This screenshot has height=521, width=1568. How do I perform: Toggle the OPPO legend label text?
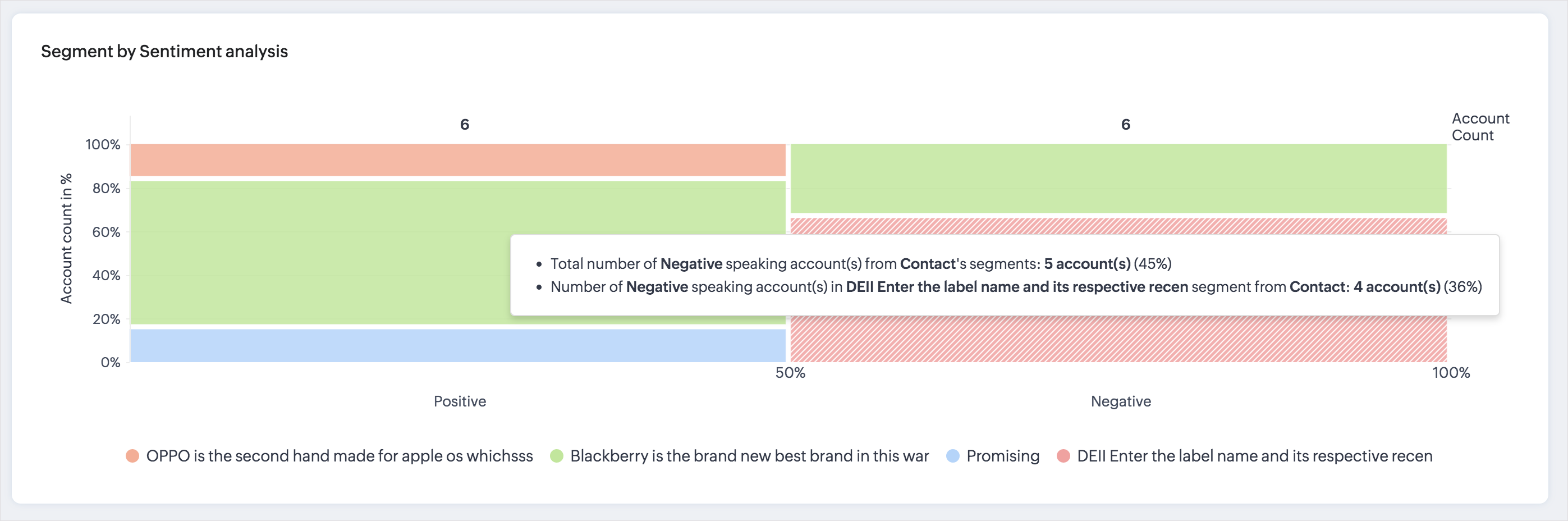pos(339,456)
